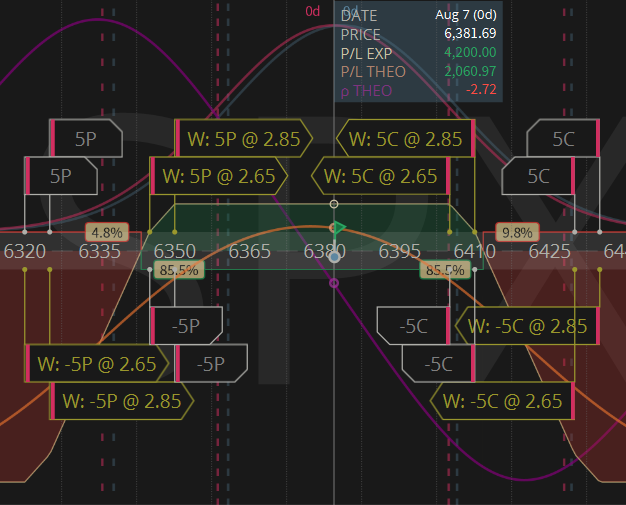This screenshot has height=505, width=626.
Task: Click the P/L EXP value 4,200.00
Action: click(x=470, y=52)
